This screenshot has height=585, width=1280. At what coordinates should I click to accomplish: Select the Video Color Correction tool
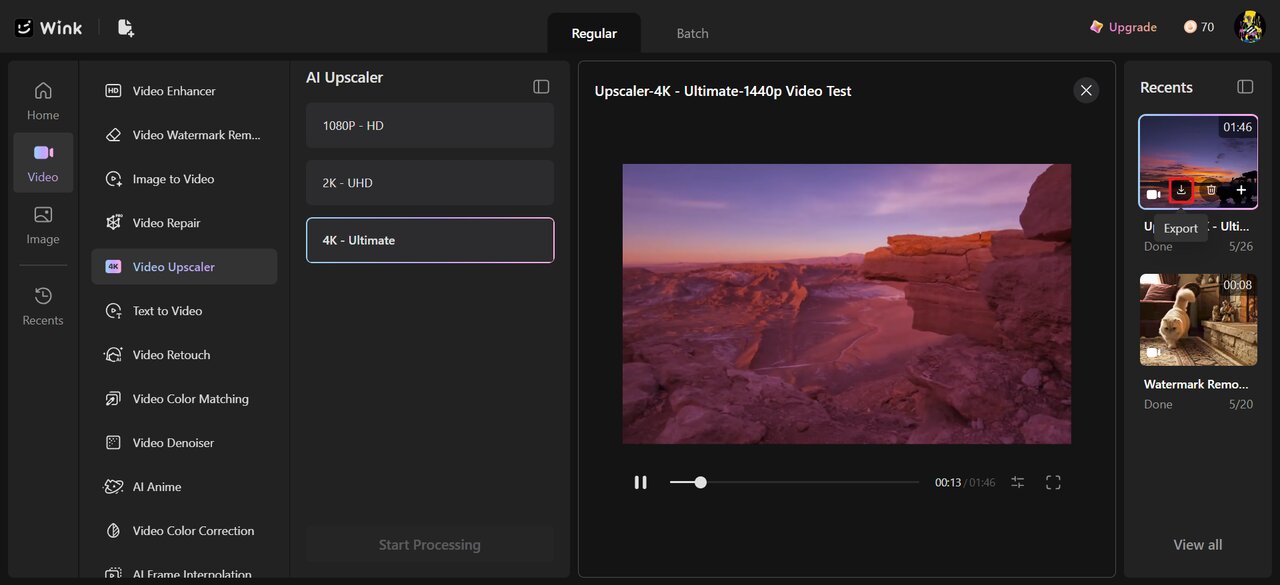click(x=184, y=531)
